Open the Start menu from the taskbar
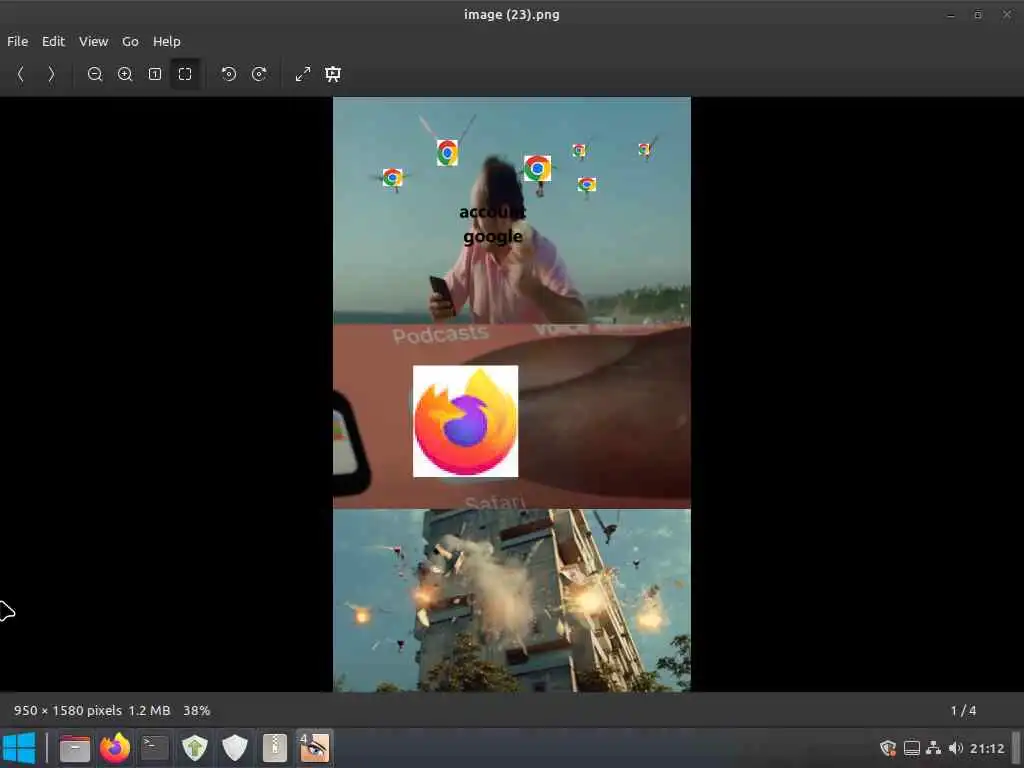 (19, 748)
